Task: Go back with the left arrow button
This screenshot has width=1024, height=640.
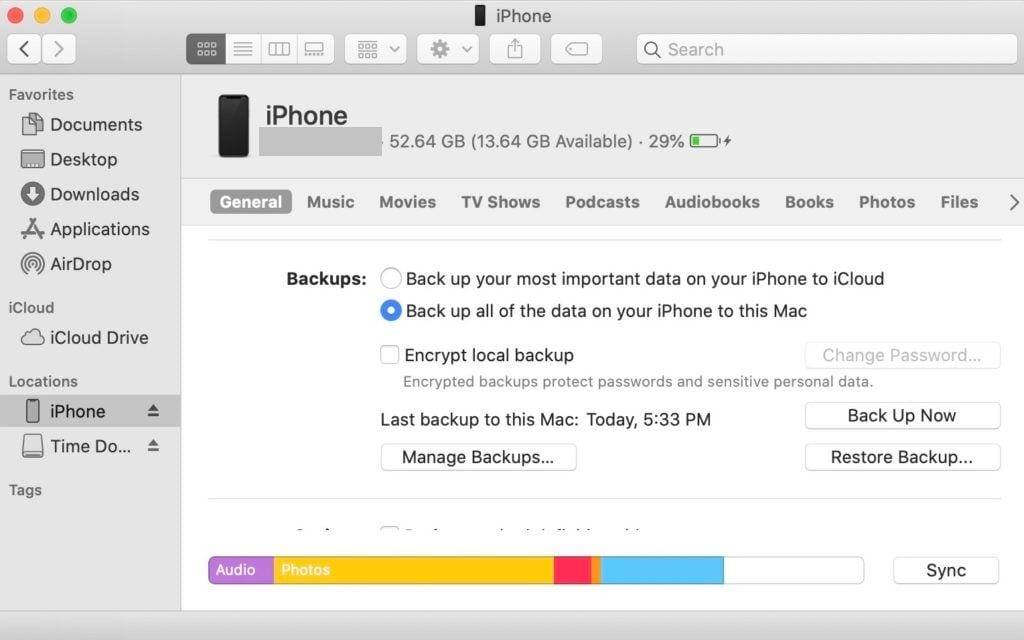Action: (x=25, y=49)
